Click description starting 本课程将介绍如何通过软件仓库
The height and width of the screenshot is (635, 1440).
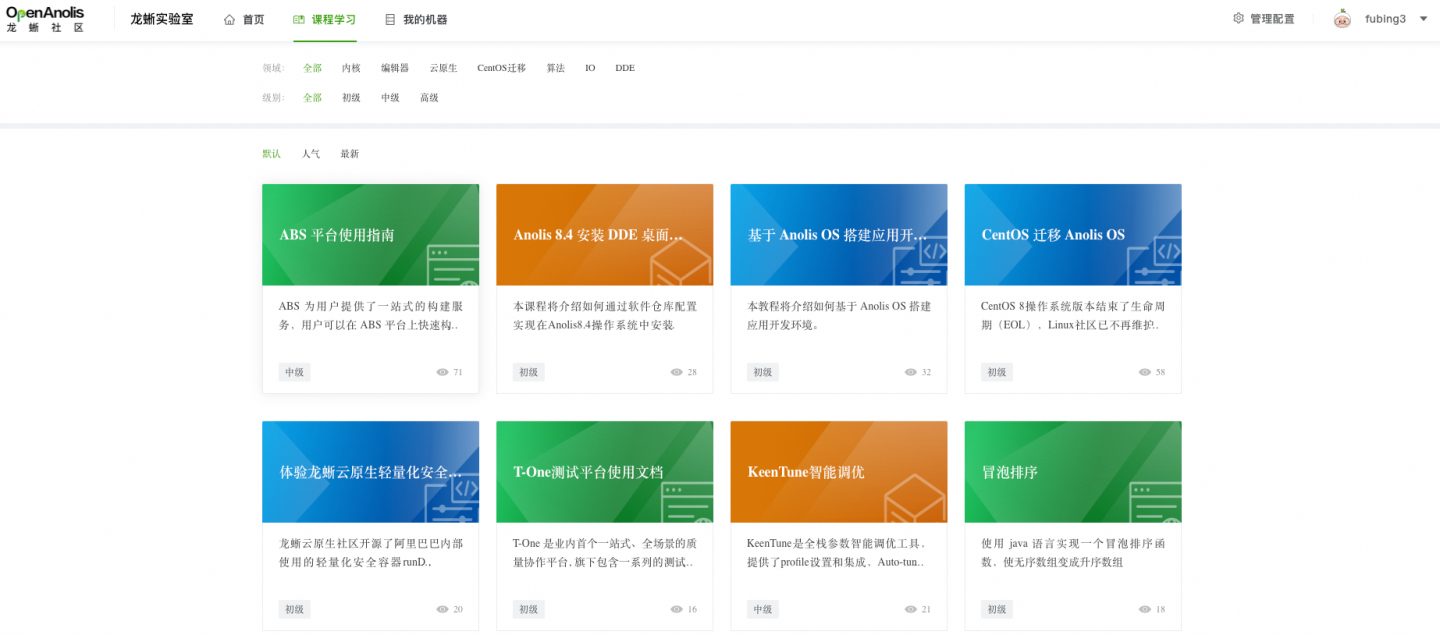pyautogui.click(x=604, y=316)
